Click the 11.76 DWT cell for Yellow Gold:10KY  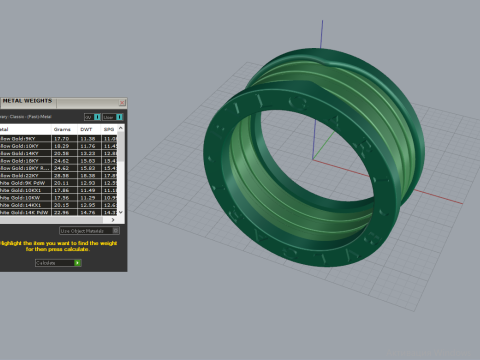[89, 146]
